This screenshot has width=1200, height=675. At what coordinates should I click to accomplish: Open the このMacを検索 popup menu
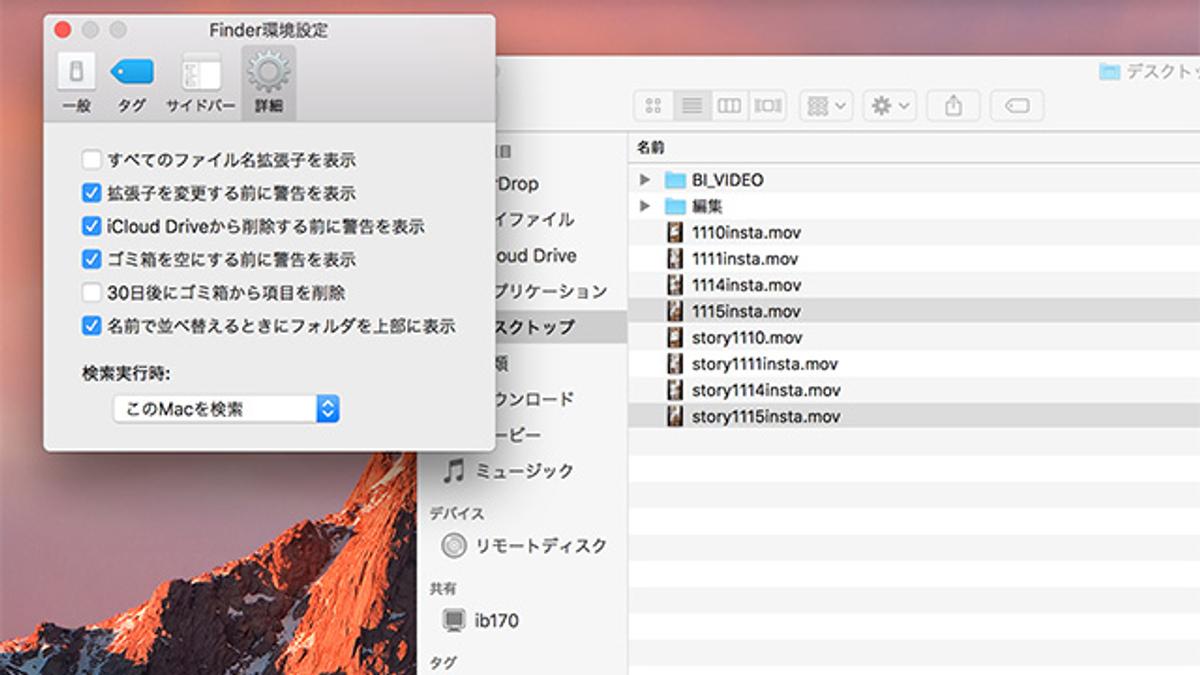coord(226,409)
